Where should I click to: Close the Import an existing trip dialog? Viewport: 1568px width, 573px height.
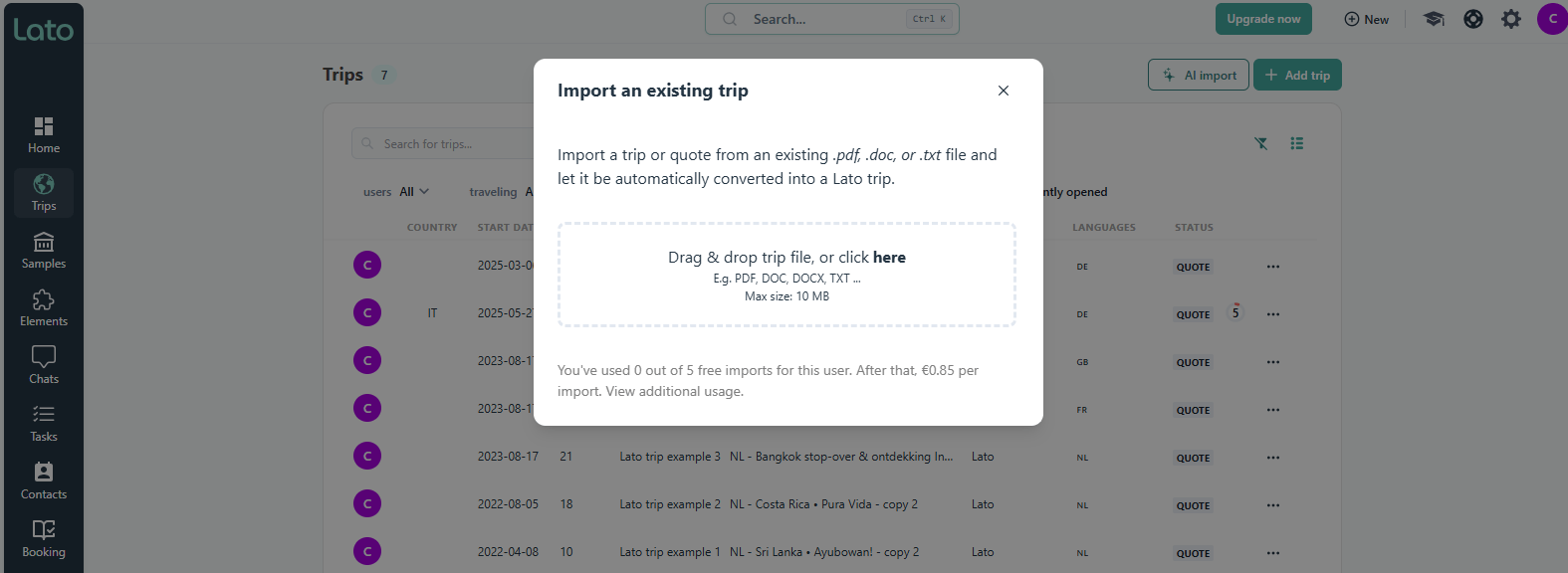[1004, 91]
